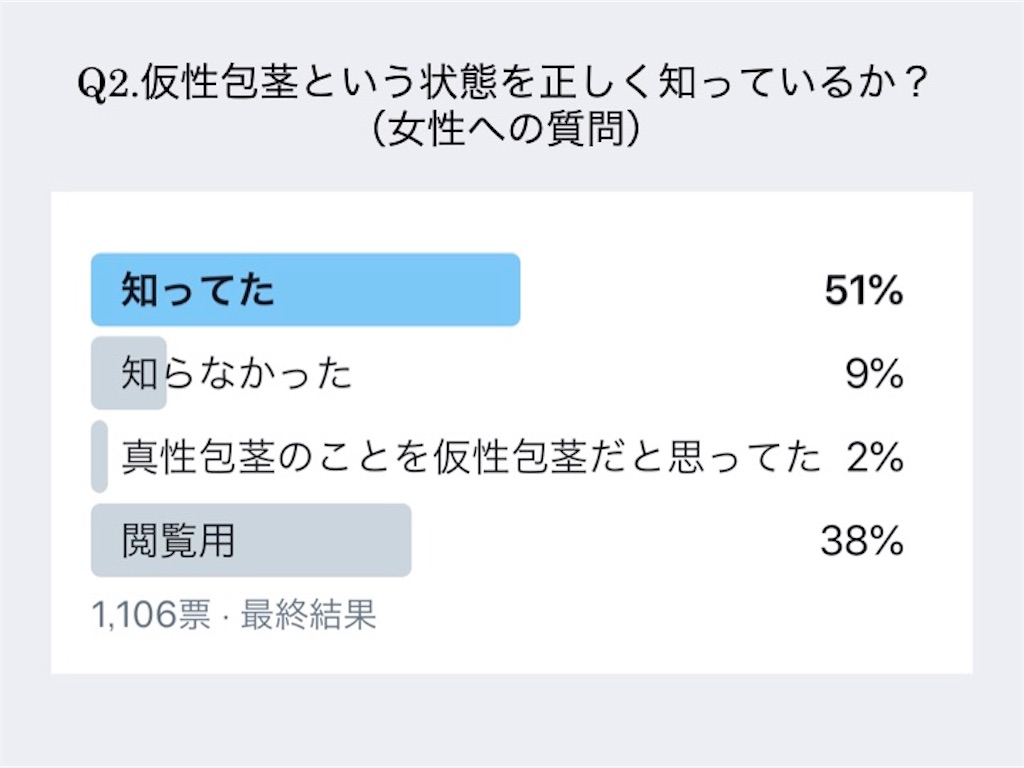
Task: Select the blue 知ってた result bar
Action: (x=306, y=289)
